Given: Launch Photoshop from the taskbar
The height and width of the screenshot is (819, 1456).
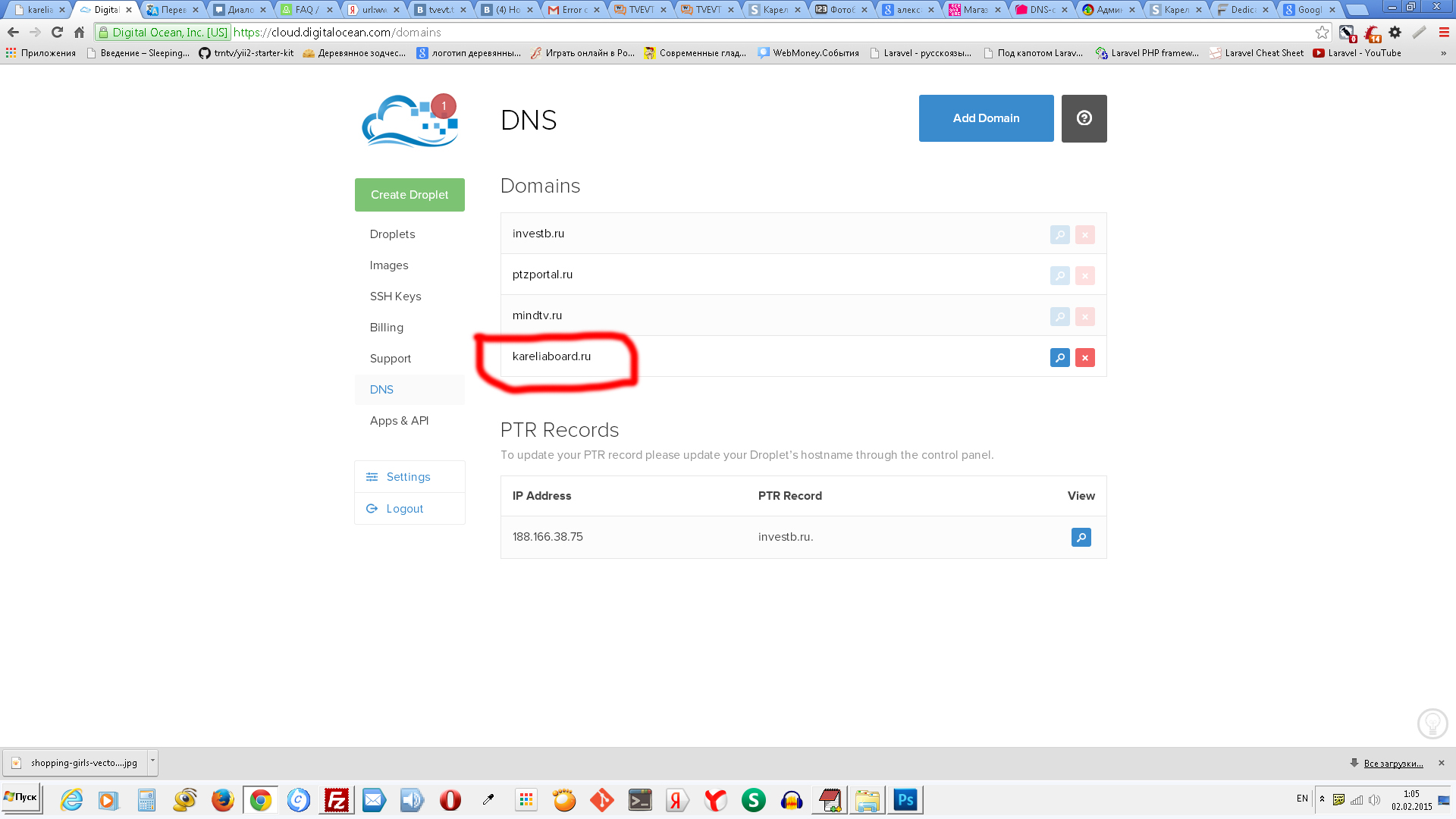Looking at the screenshot, I should [905, 800].
